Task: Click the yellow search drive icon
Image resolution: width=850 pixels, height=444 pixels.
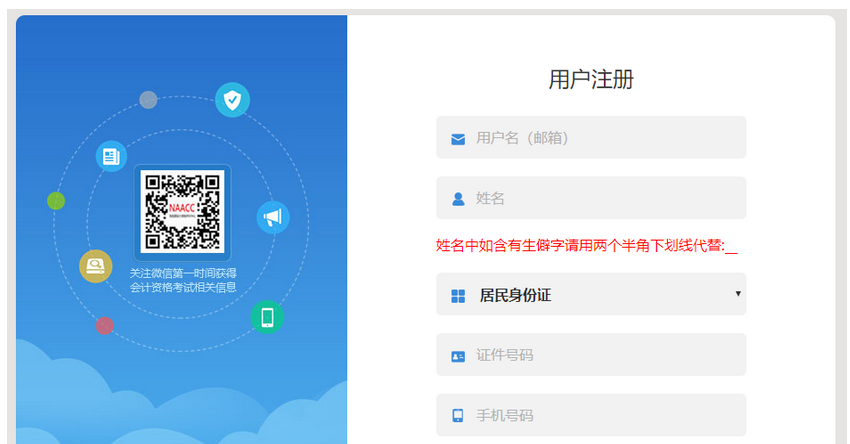Action: (95, 266)
